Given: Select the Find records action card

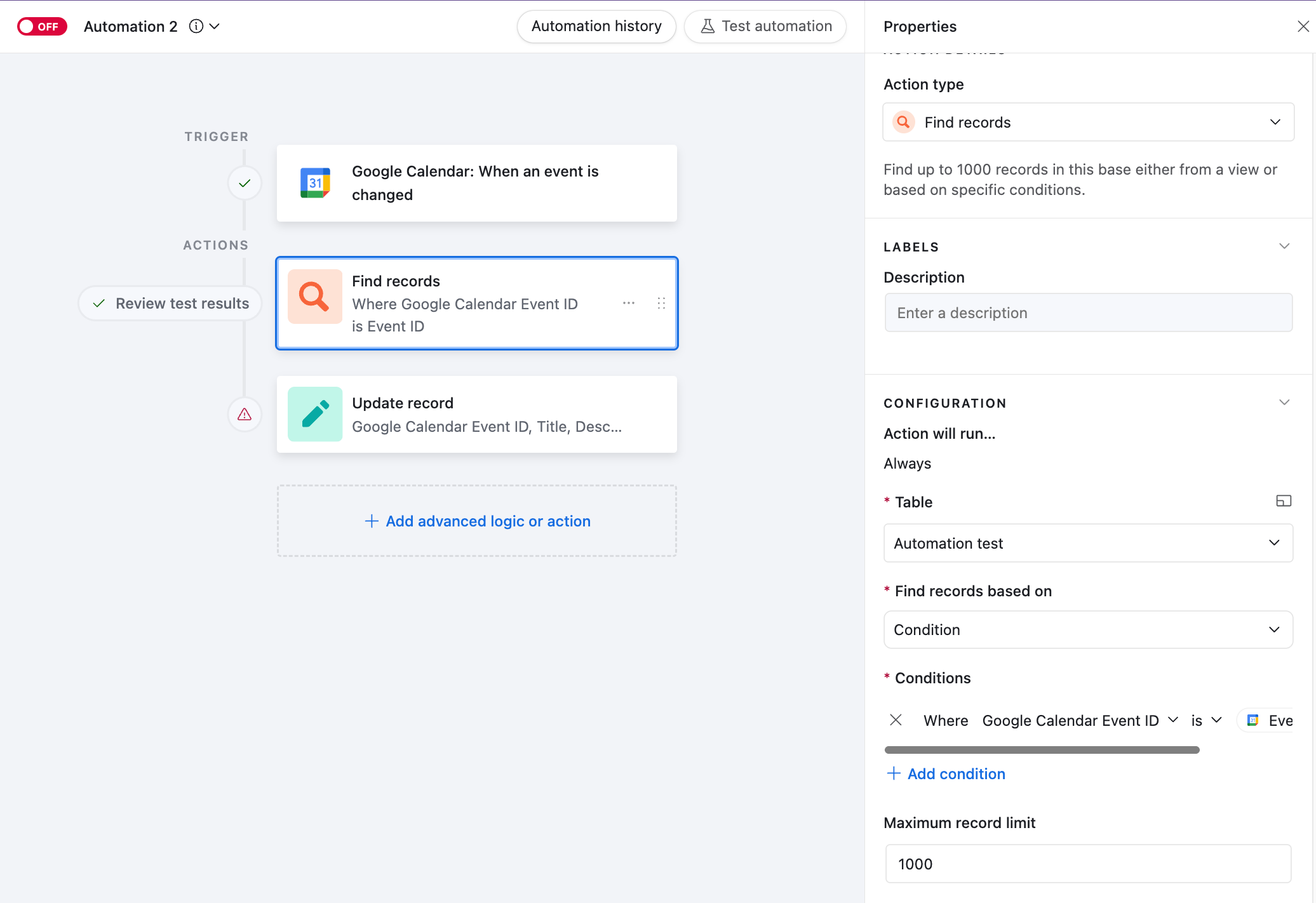Looking at the screenshot, I should click(477, 304).
